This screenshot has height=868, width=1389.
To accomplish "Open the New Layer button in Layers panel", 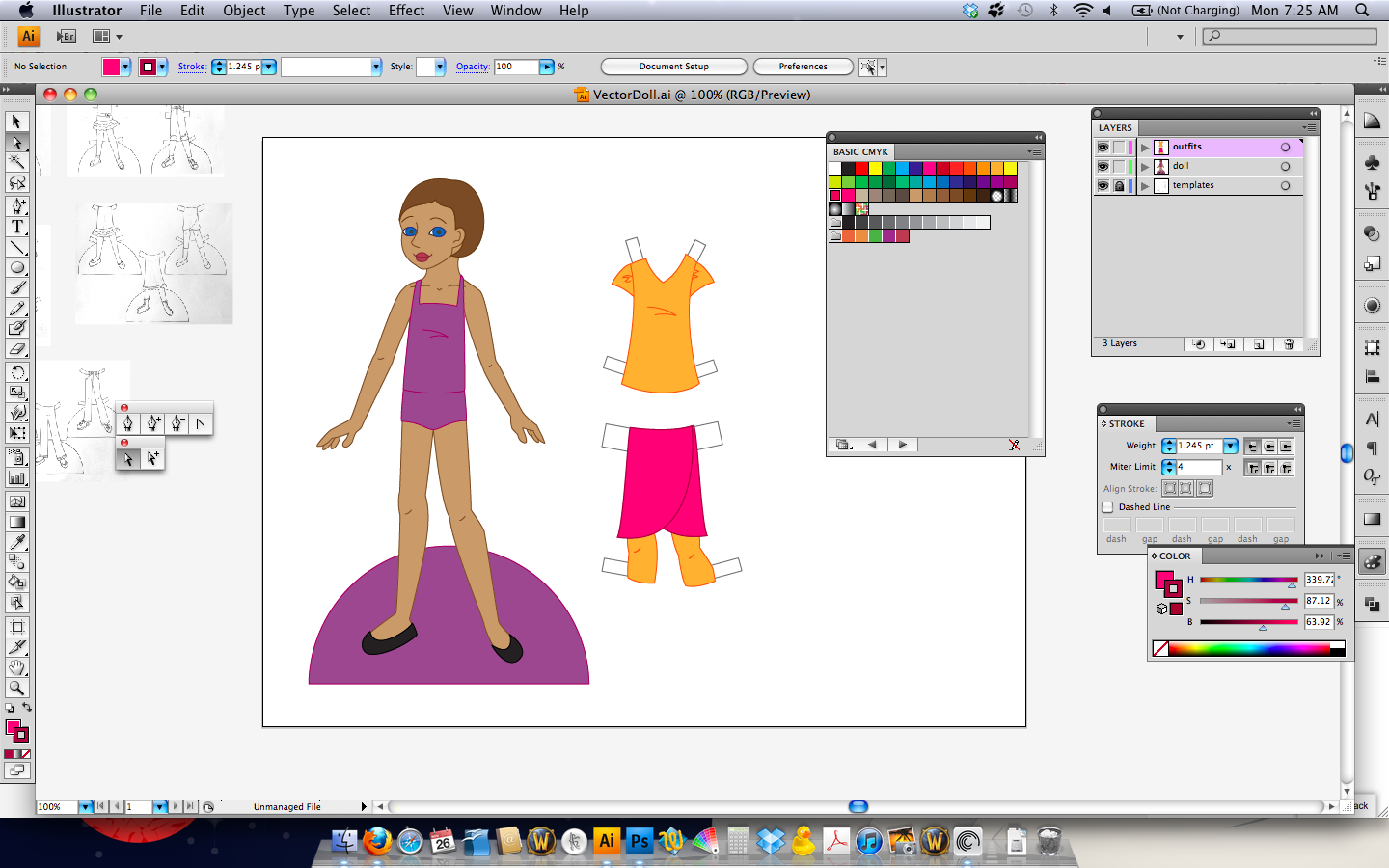I will 1259,343.
